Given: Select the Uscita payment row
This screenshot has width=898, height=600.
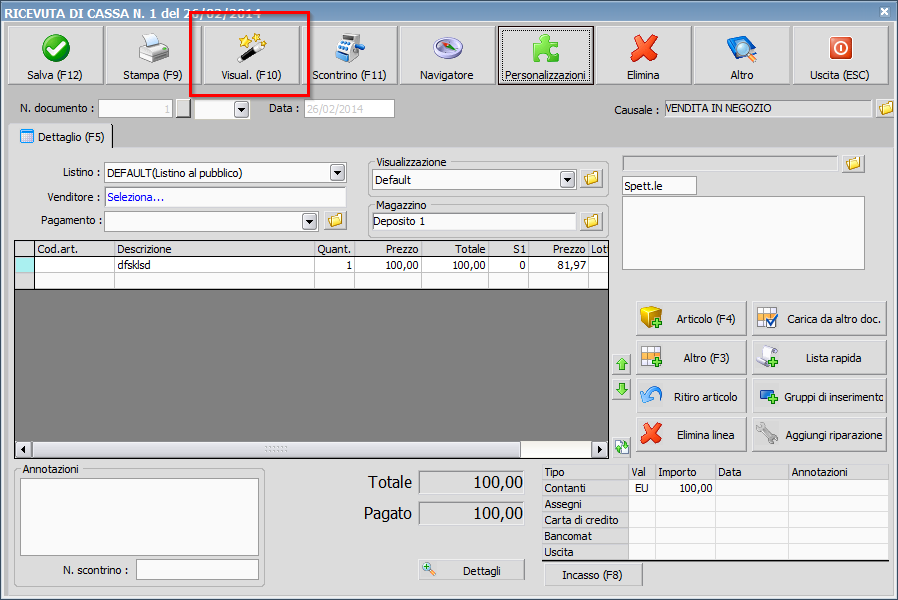Looking at the screenshot, I should coord(715,552).
